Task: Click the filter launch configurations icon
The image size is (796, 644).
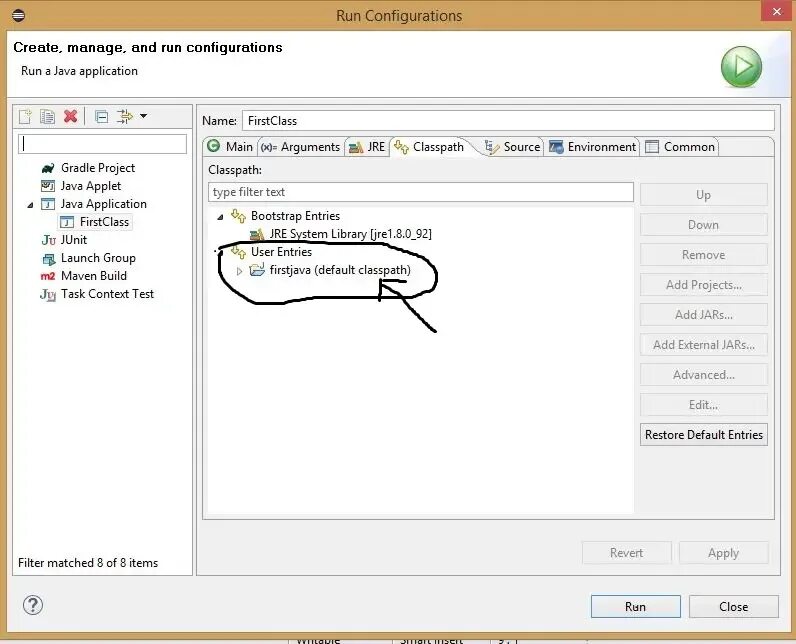Action: (x=124, y=116)
